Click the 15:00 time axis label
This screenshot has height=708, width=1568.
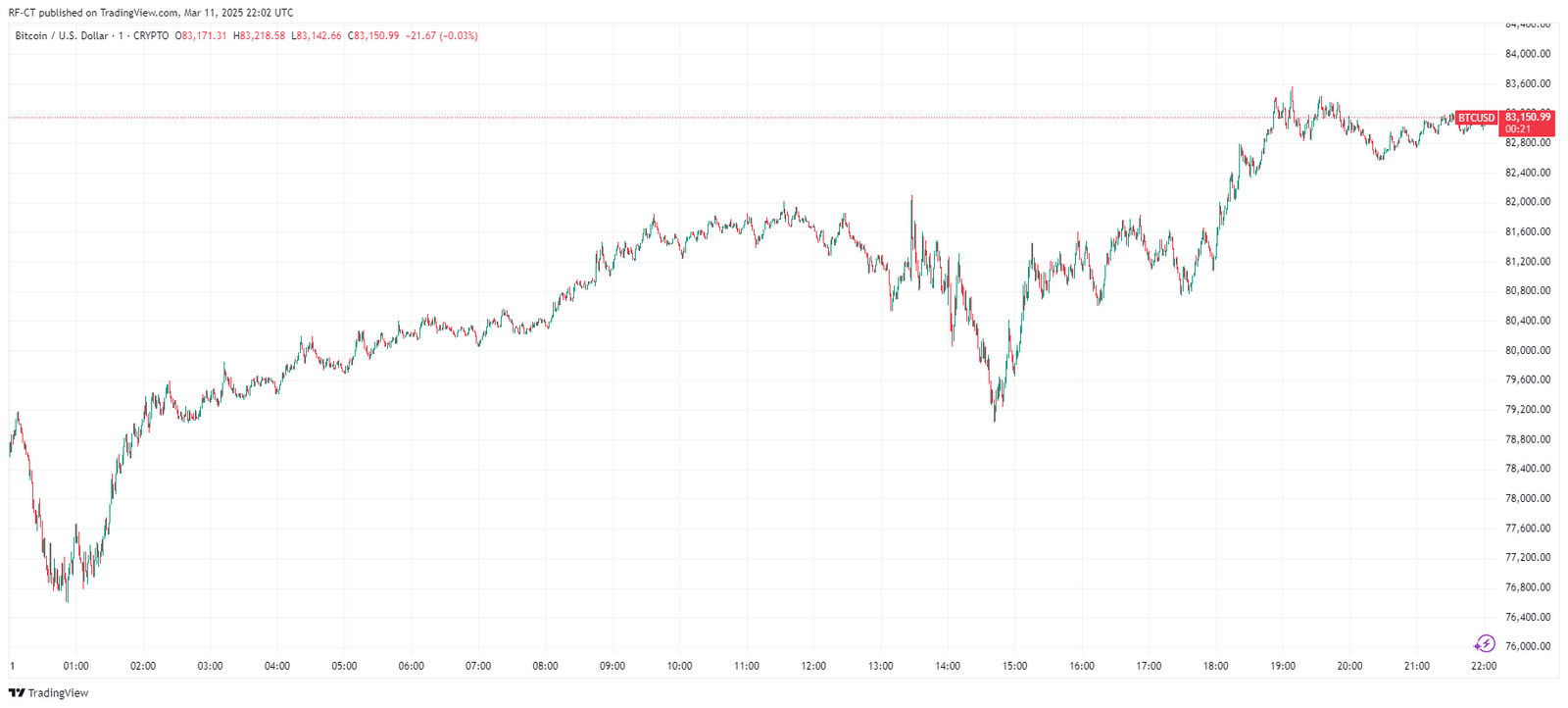(x=1014, y=666)
